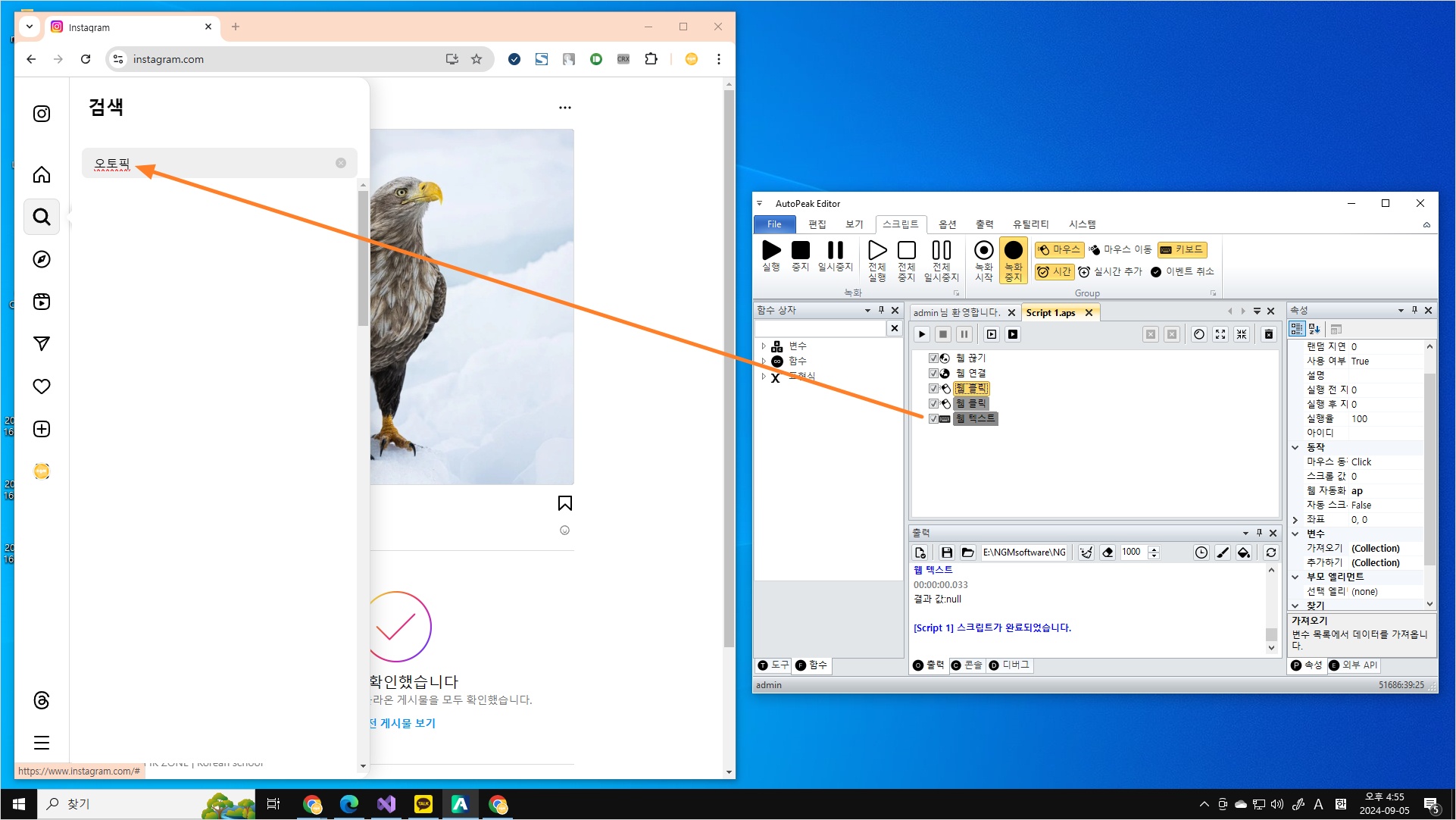Screen dimensions: 1456x820
Task: Open the 함수 상자 panel options dropdown arrow
Action: click(867, 310)
